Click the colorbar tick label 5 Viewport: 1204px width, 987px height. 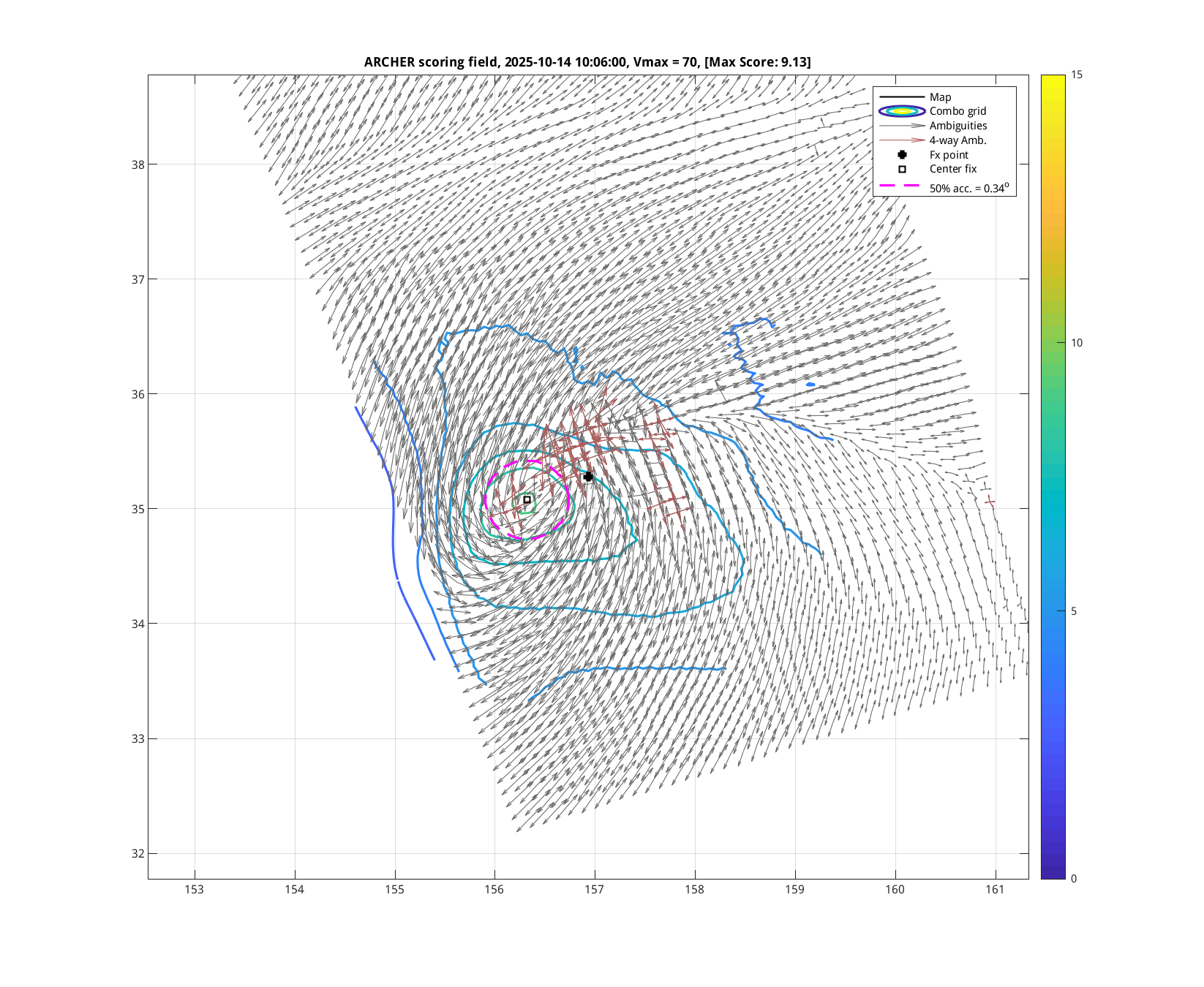click(x=1073, y=611)
